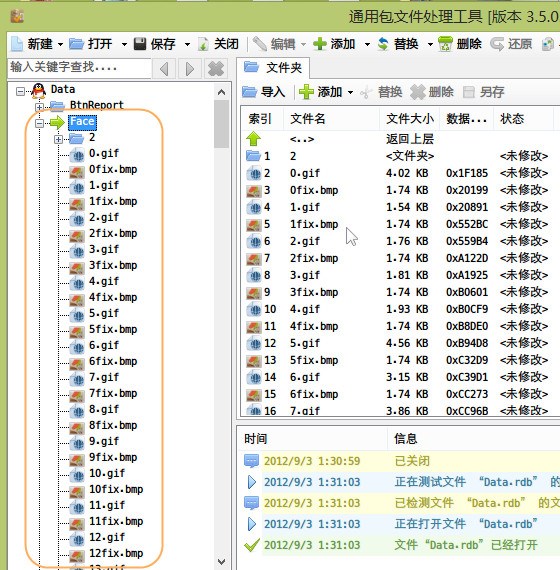Click the 关闭 (Close) file icon in toolbar
560x570 pixels.
tap(203, 44)
